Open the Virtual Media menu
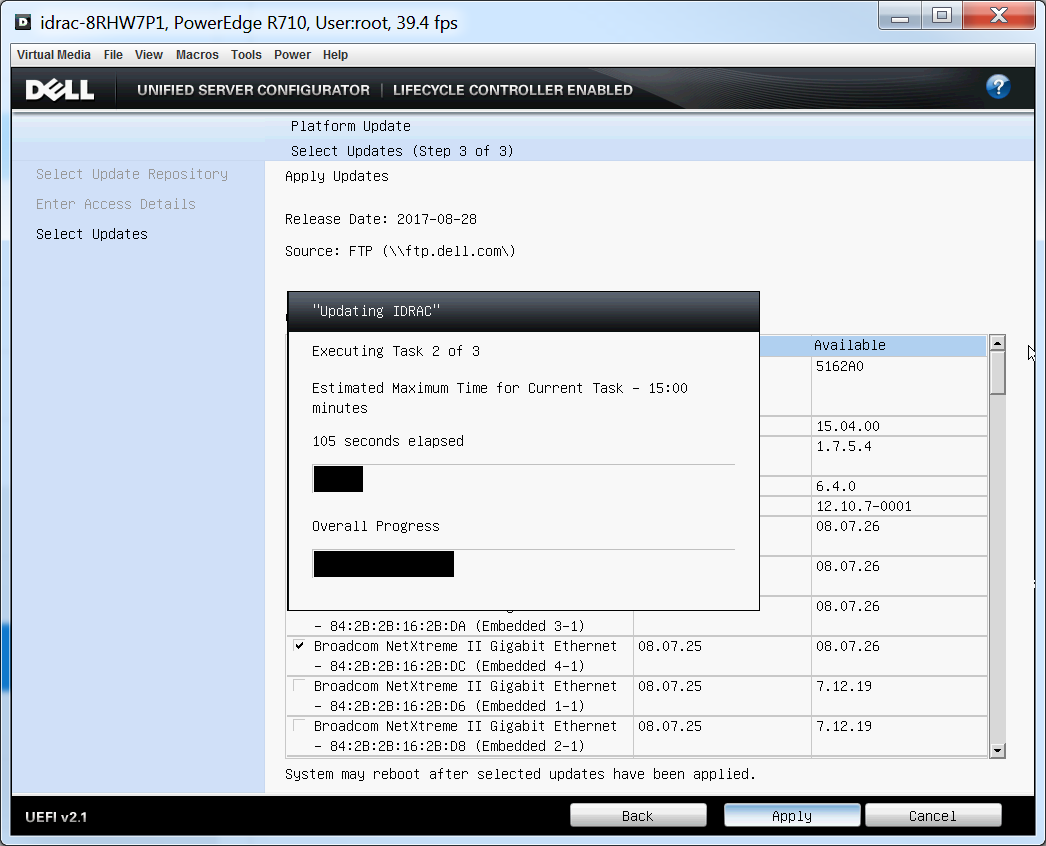The height and width of the screenshot is (846, 1046). click(x=54, y=55)
